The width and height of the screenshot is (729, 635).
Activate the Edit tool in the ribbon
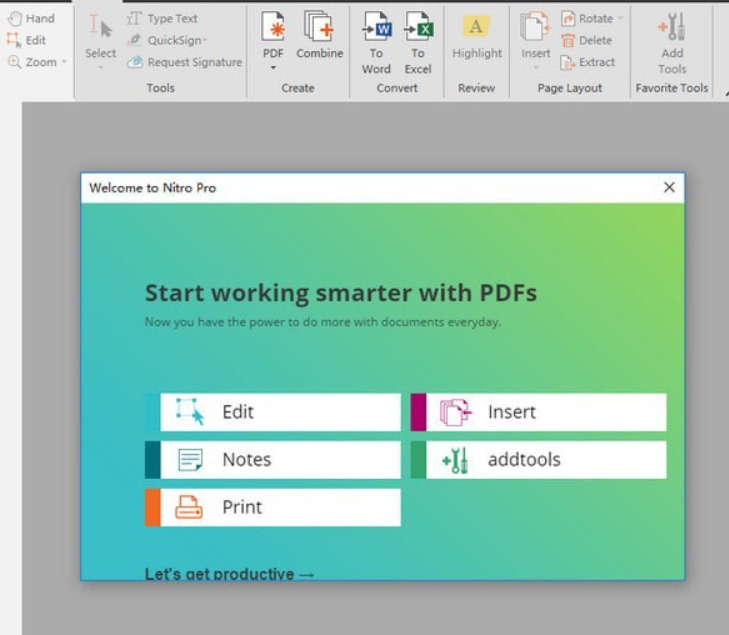point(27,40)
